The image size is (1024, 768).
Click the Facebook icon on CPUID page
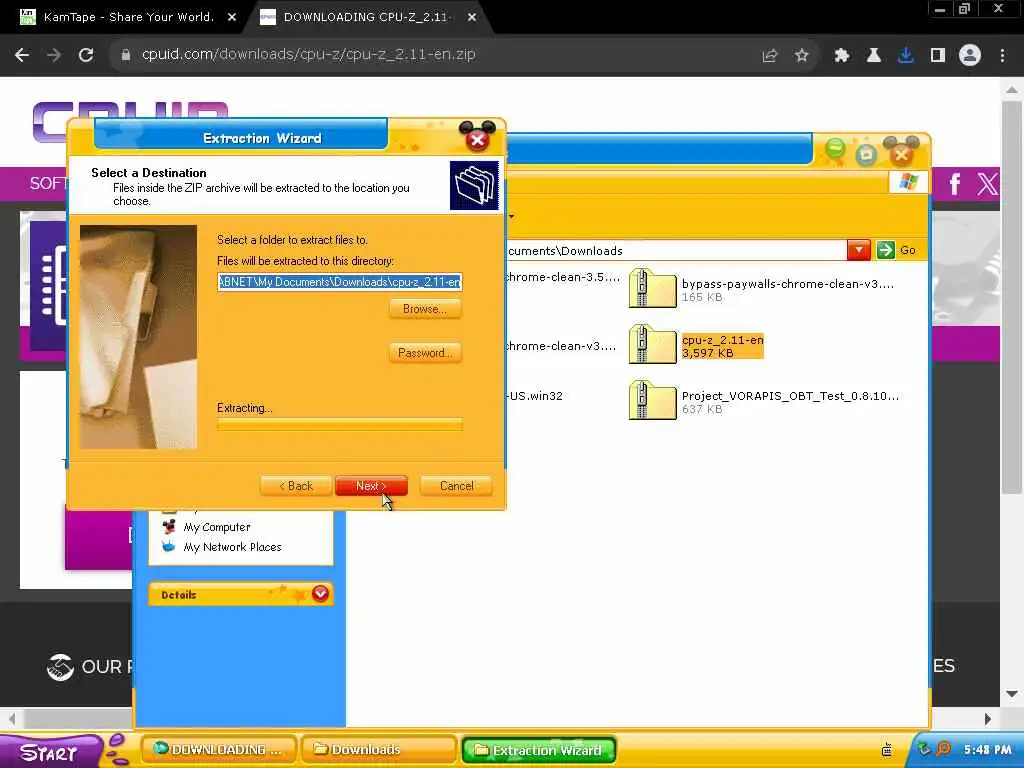pos(954,184)
